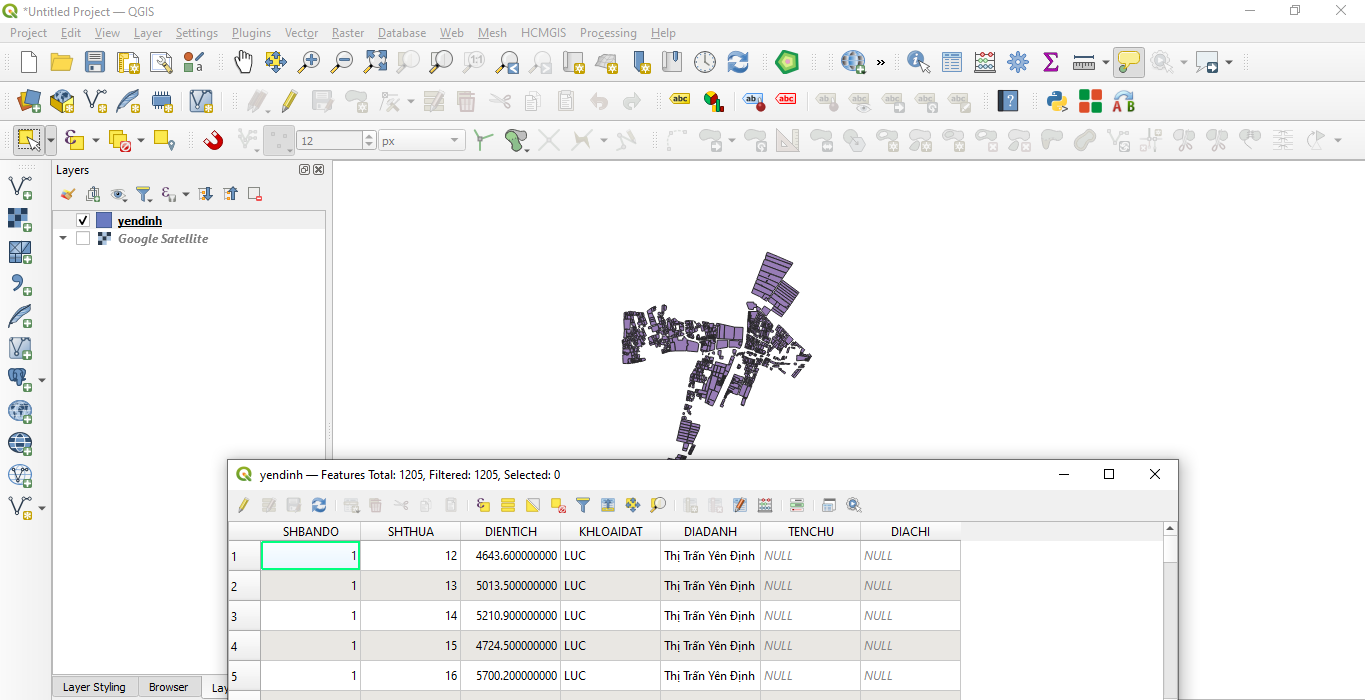Viewport: 1365px width, 700px height.
Task: Click the yendinh layer color swatch
Action: tap(106, 219)
